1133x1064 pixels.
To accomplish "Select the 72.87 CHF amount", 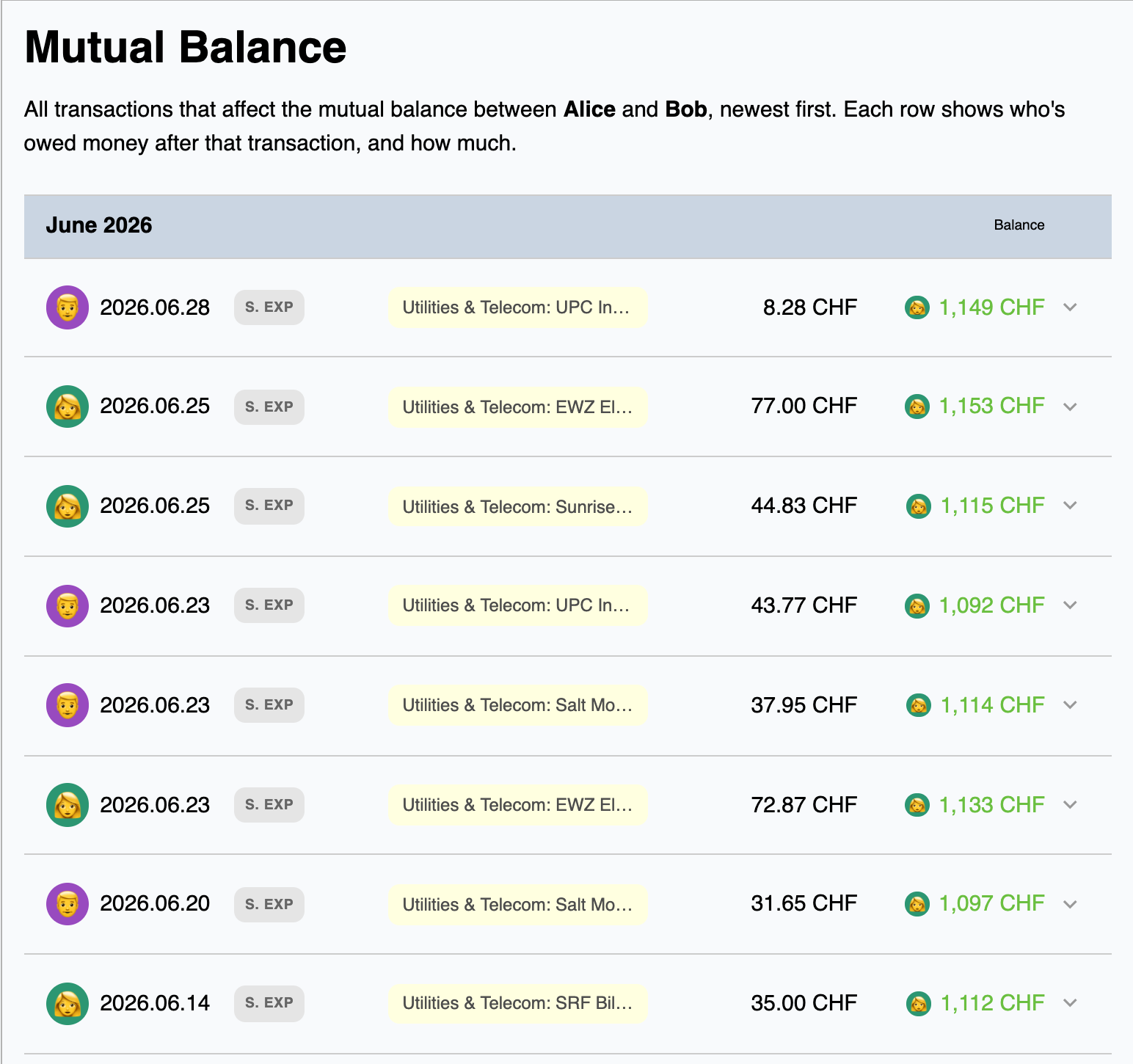I will click(804, 805).
